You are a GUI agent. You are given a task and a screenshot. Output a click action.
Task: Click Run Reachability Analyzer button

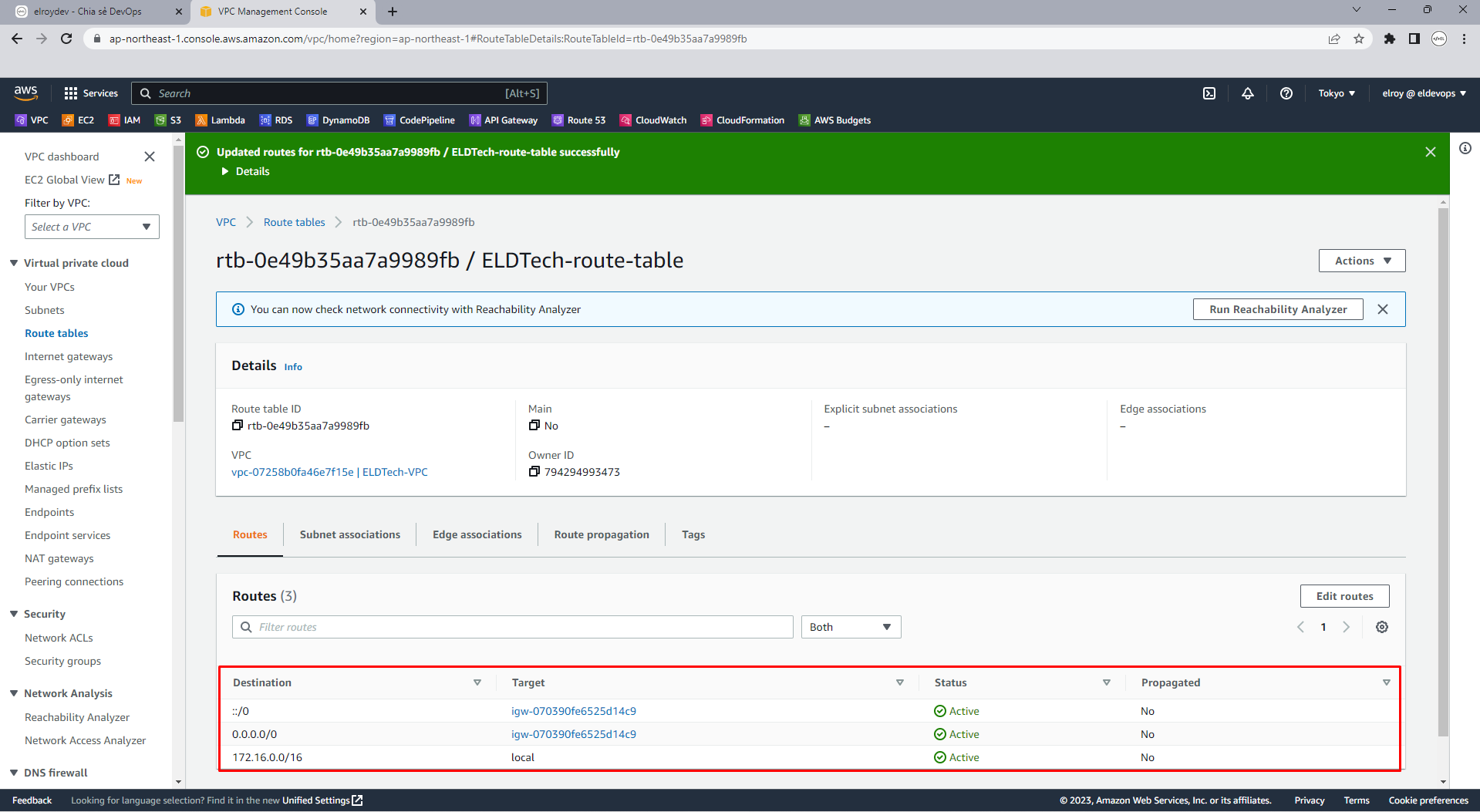click(x=1278, y=309)
